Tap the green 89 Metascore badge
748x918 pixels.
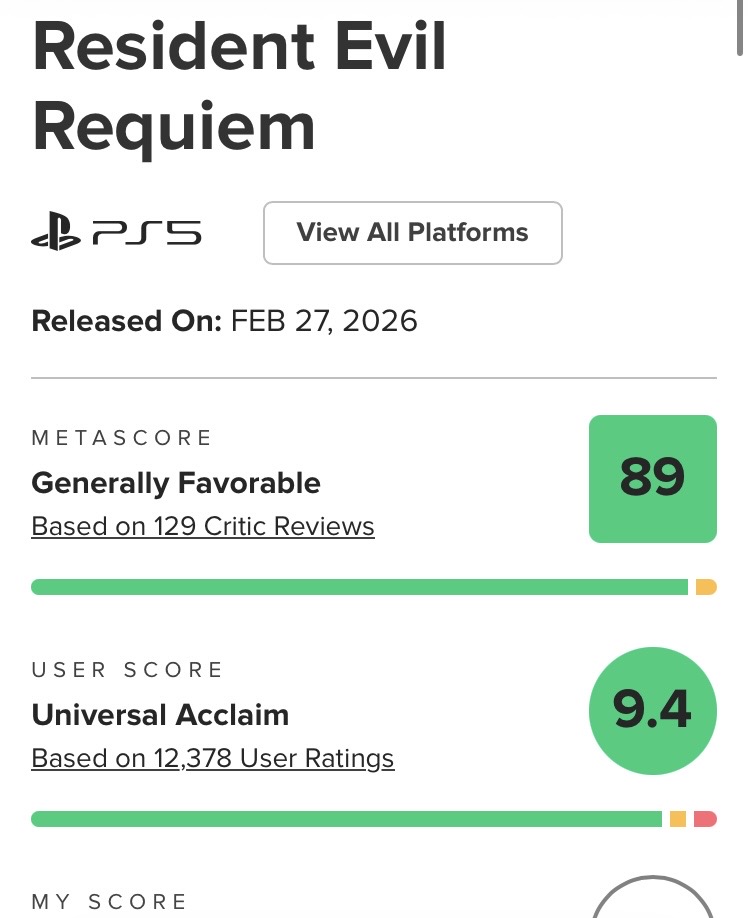652,478
